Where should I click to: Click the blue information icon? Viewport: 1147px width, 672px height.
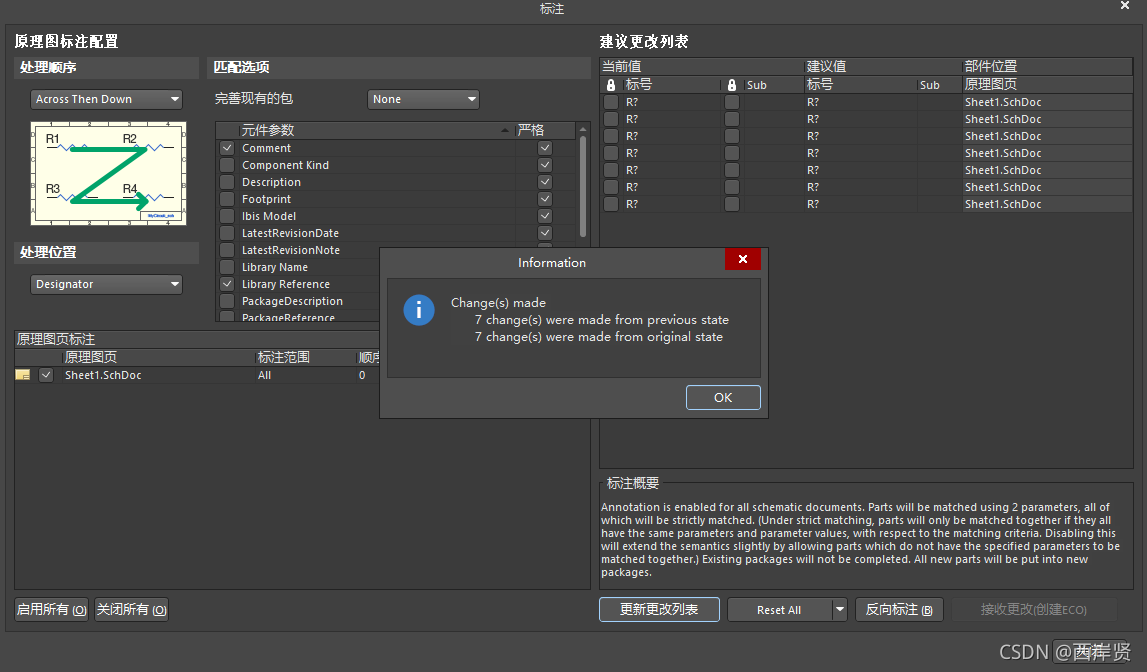click(419, 310)
